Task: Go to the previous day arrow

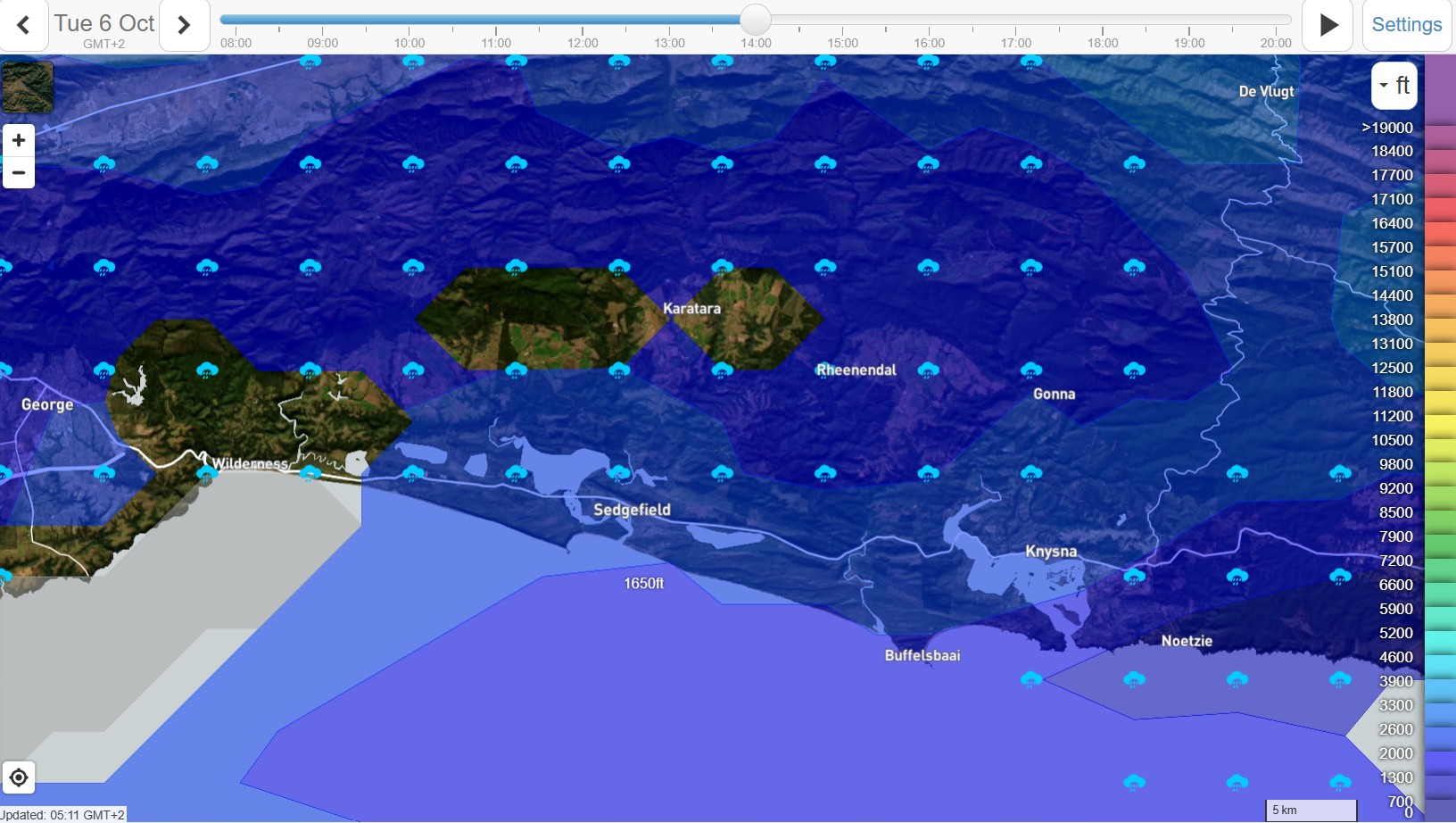Action: (24, 25)
